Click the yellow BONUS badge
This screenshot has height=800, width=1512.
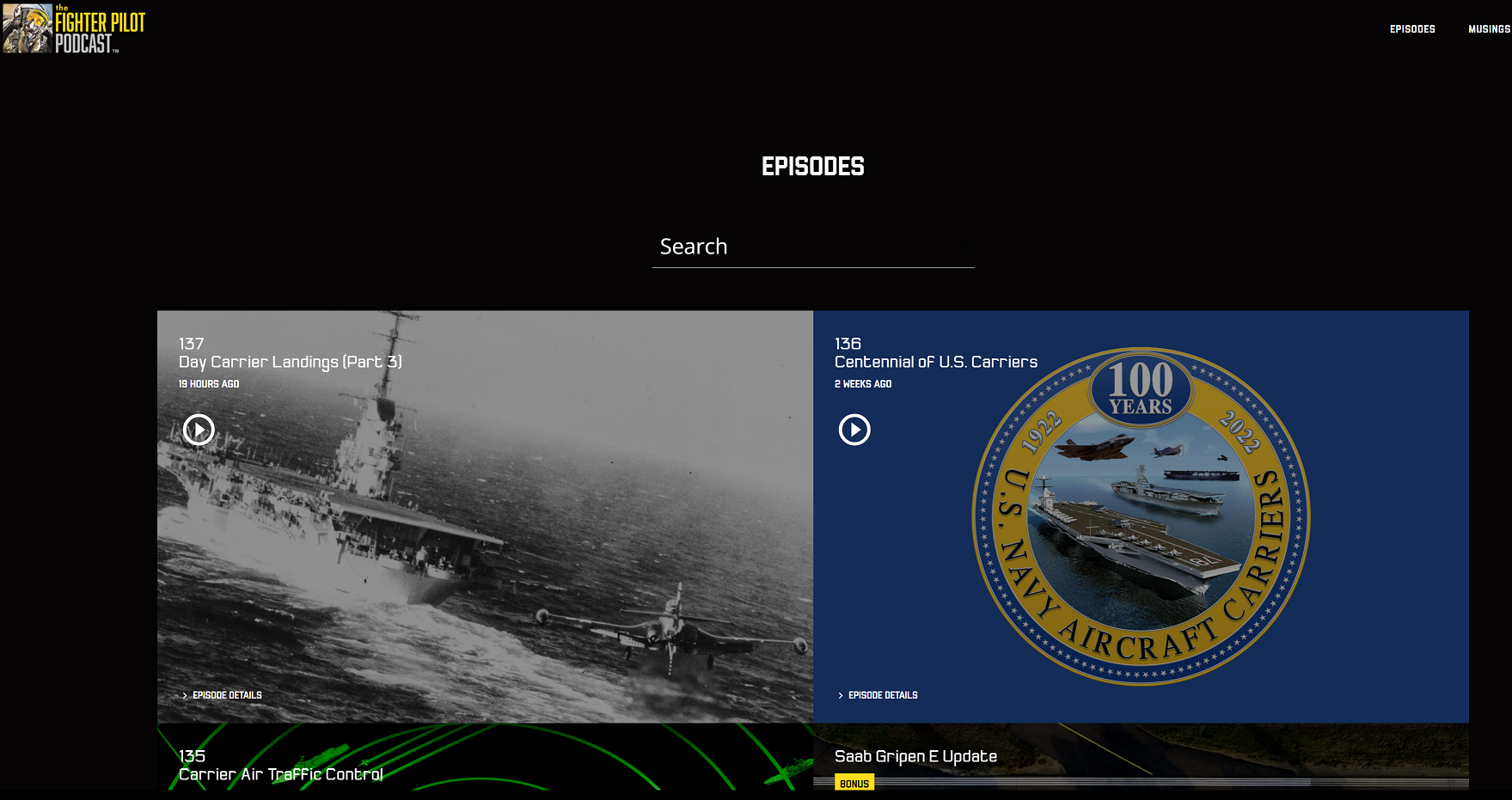[x=854, y=782]
